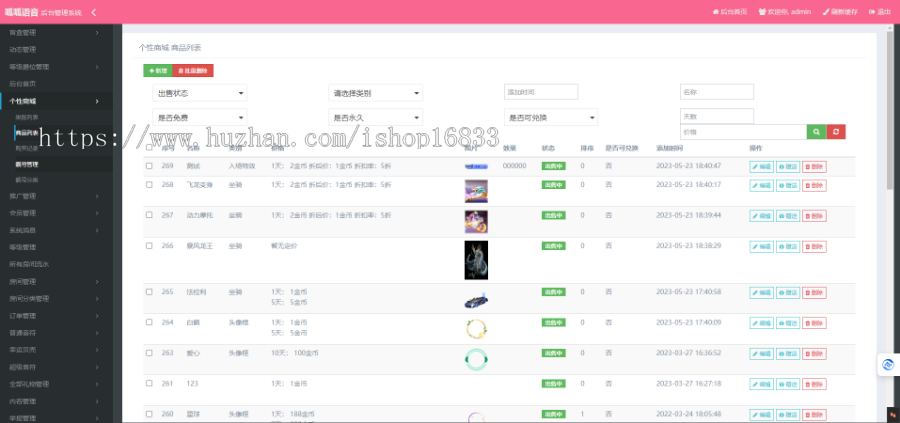Open the 出售状态 dropdown
The height and width of the screenshot is (423, 900).
[200, 93]
